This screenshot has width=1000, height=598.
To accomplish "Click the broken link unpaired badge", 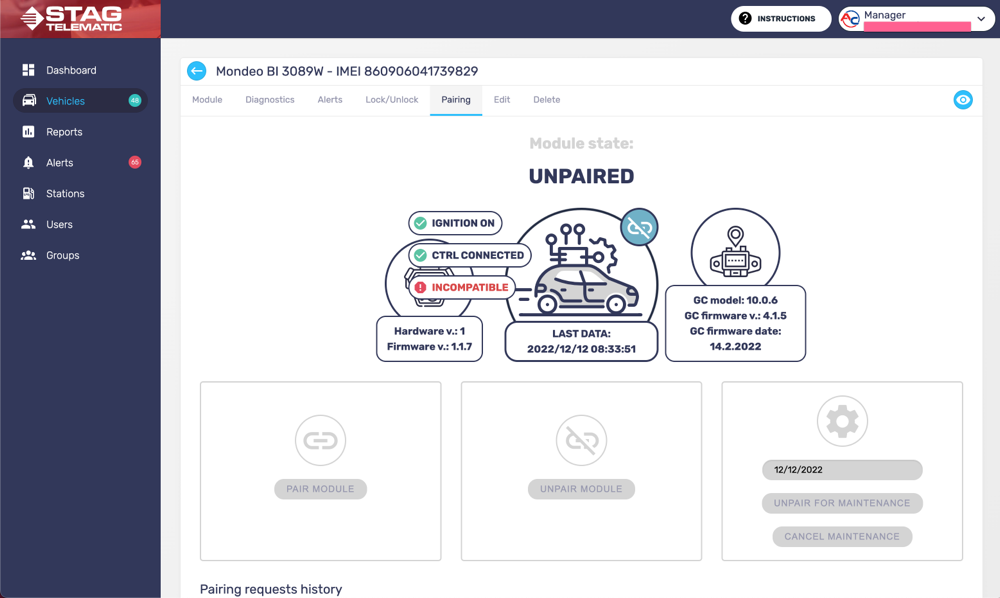I will point(639,227).
